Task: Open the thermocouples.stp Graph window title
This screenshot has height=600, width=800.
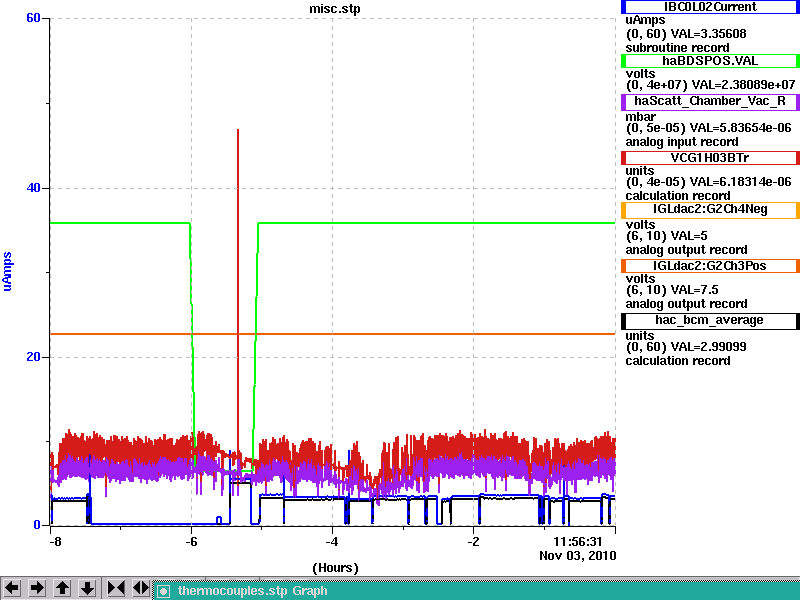Action: tap(253, 591)
